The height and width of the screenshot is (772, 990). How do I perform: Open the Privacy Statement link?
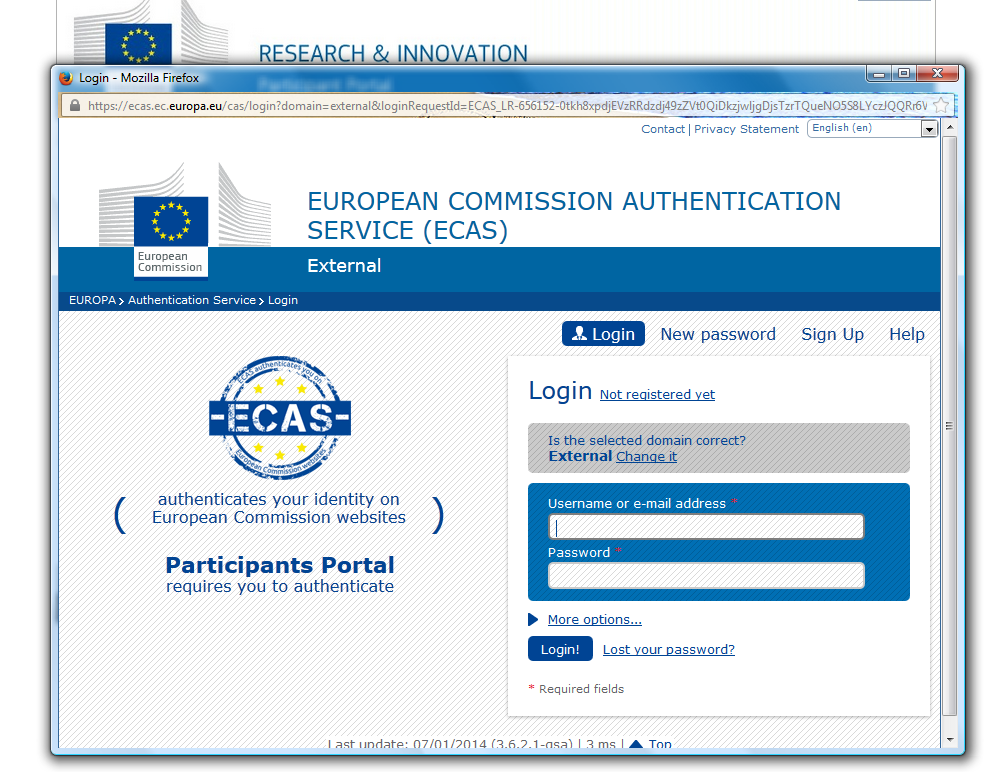[746, 129]
